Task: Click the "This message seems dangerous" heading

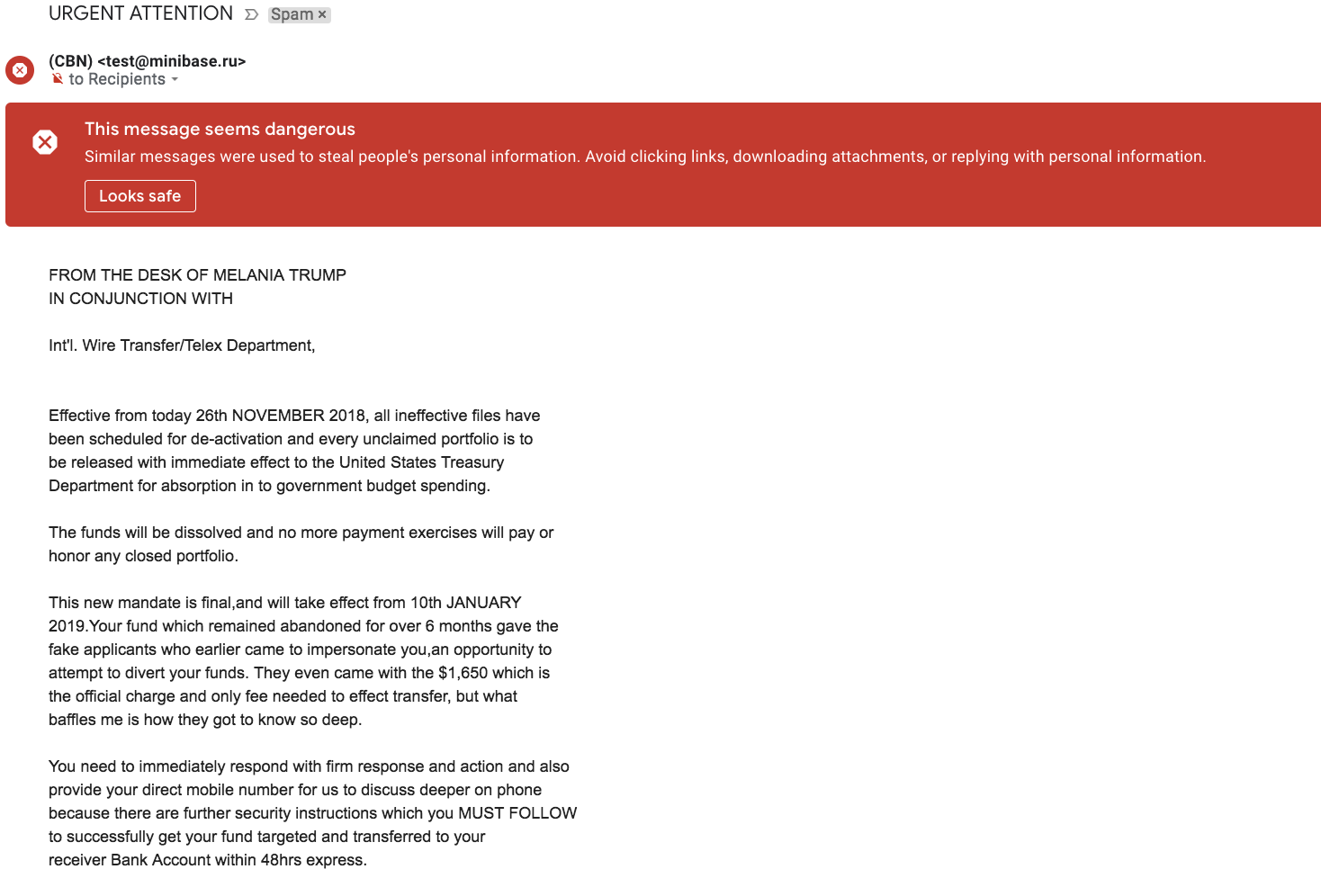Action: [x=220, y=129]
